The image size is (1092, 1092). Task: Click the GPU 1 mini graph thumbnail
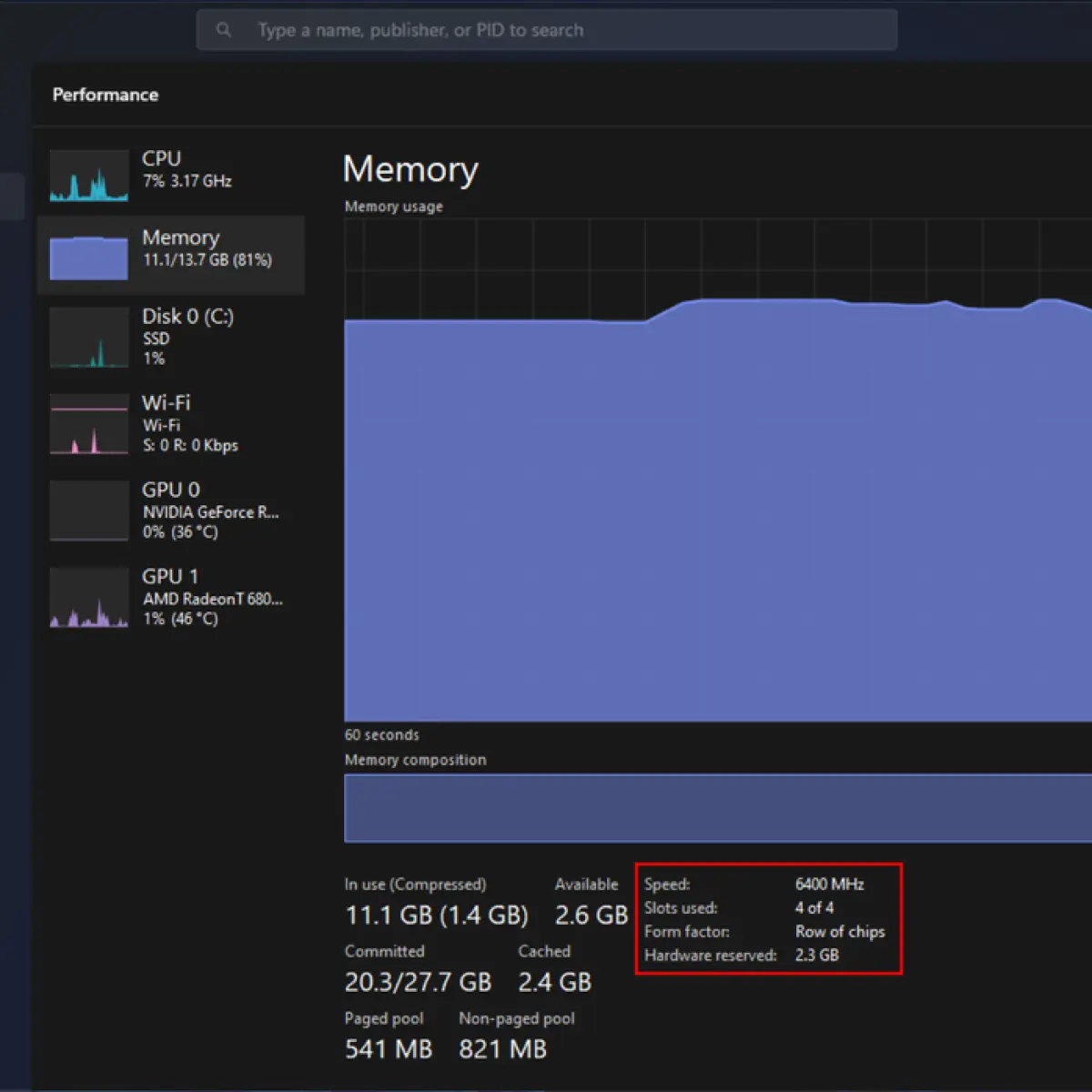(x=89, y=597)
